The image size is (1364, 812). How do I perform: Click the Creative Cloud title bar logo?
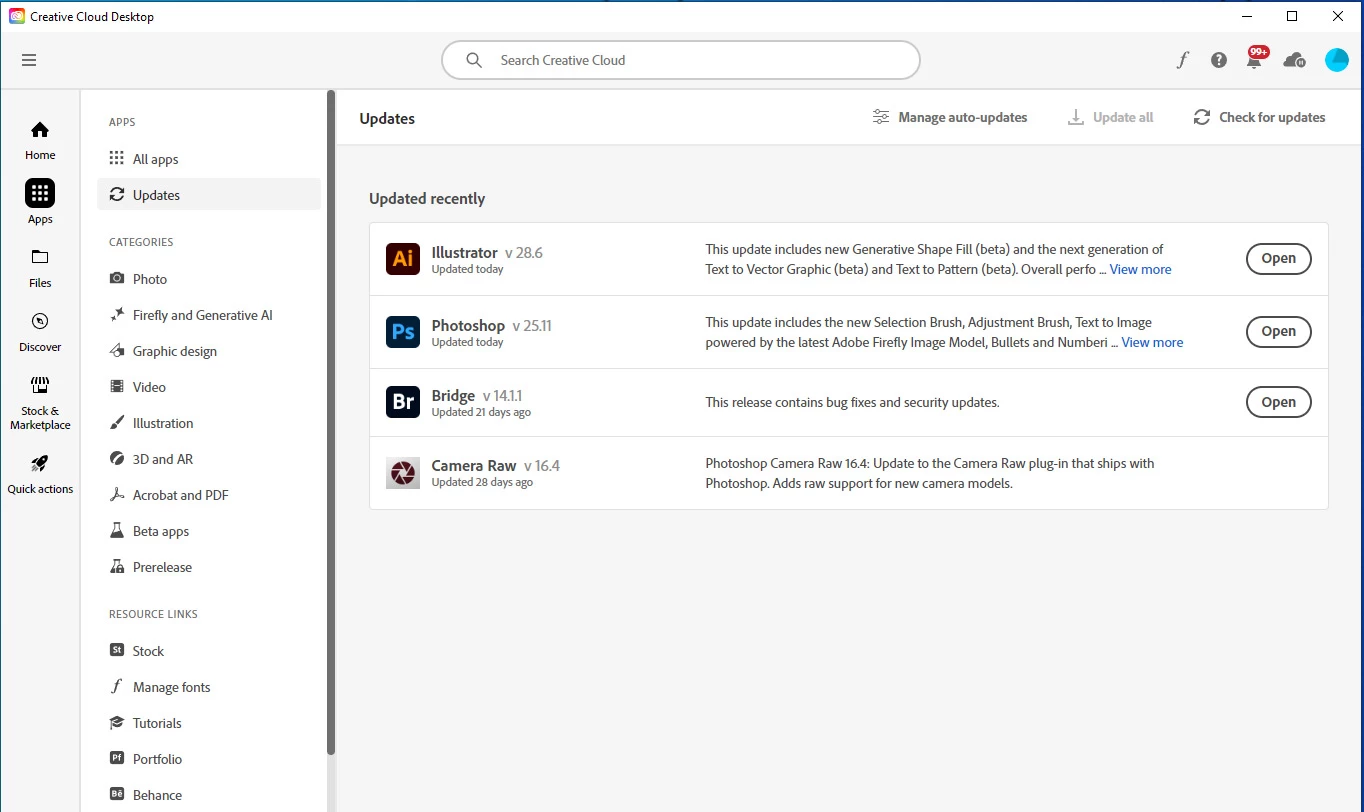[17, 16]
